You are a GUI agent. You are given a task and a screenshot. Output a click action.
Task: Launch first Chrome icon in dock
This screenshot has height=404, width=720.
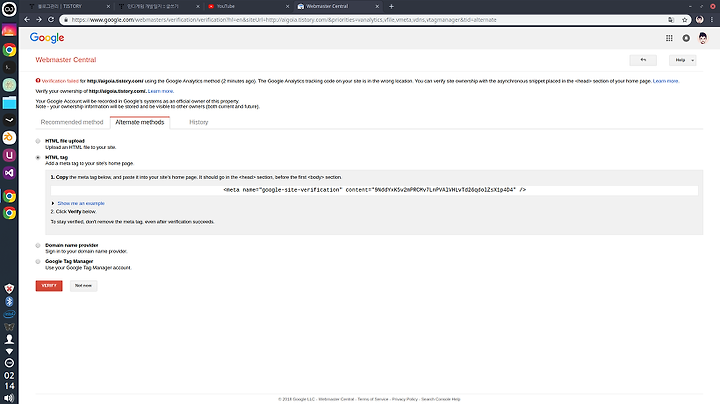[x=9, y=50]
